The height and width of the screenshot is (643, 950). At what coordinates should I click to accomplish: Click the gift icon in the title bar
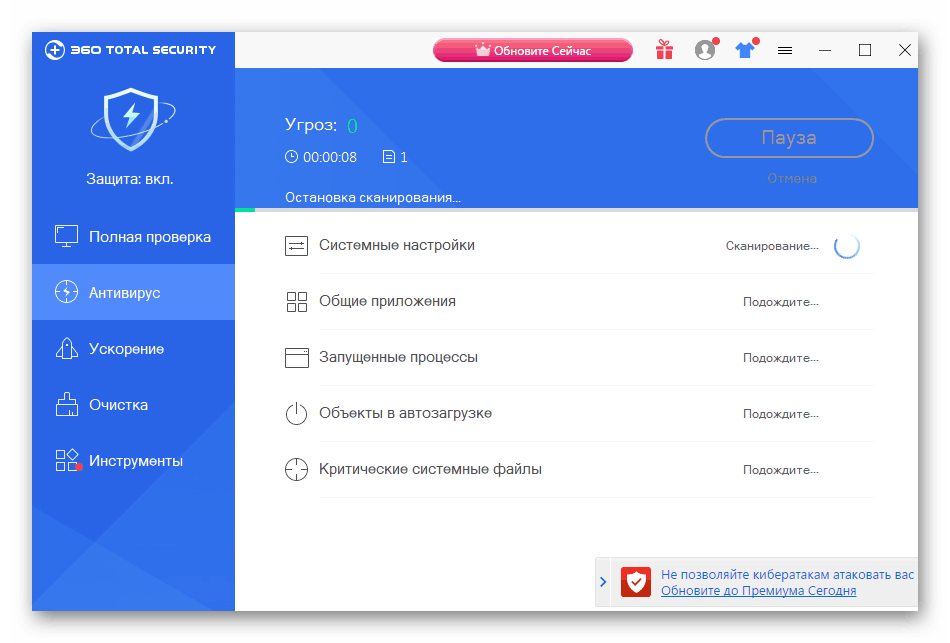(x=664, y=49)
